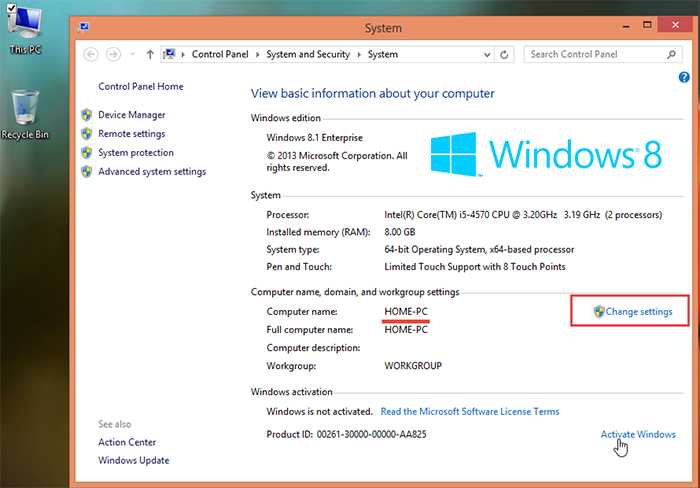Click the computer icon in address bar
The height and width of the screenshot is (488, 700).
click(169, 54)
